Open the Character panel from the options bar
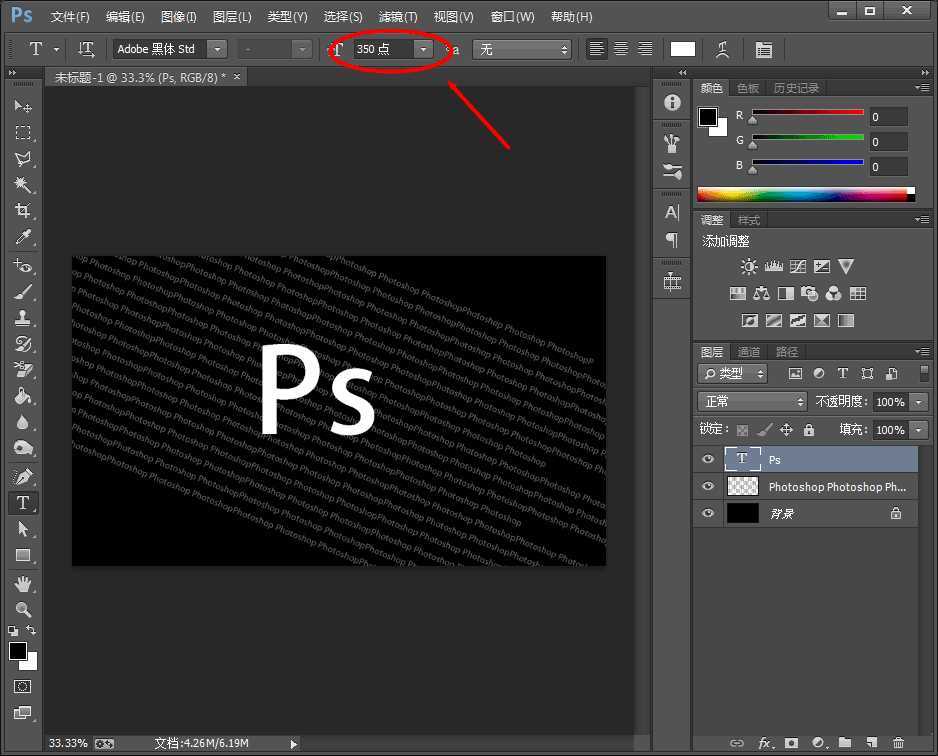The height and width of the screenshot is (756, 938). [764, 49]
